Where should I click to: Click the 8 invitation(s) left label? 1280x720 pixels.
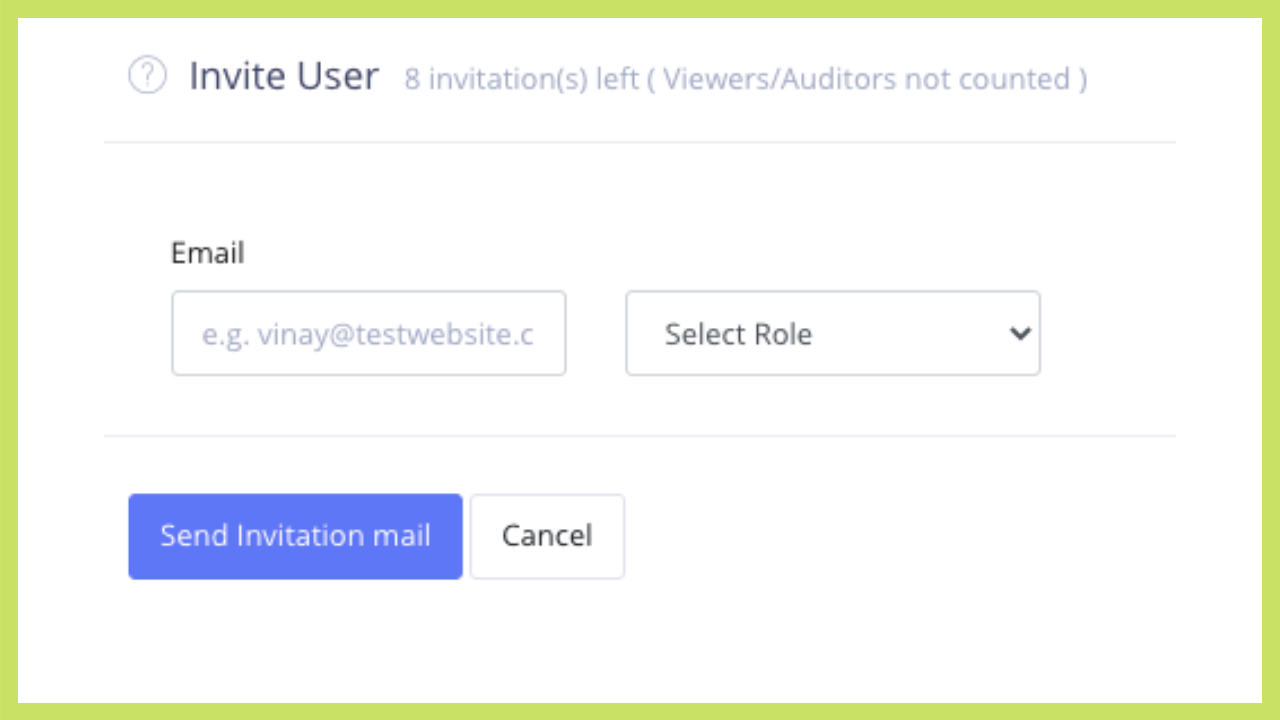[521, 79]
